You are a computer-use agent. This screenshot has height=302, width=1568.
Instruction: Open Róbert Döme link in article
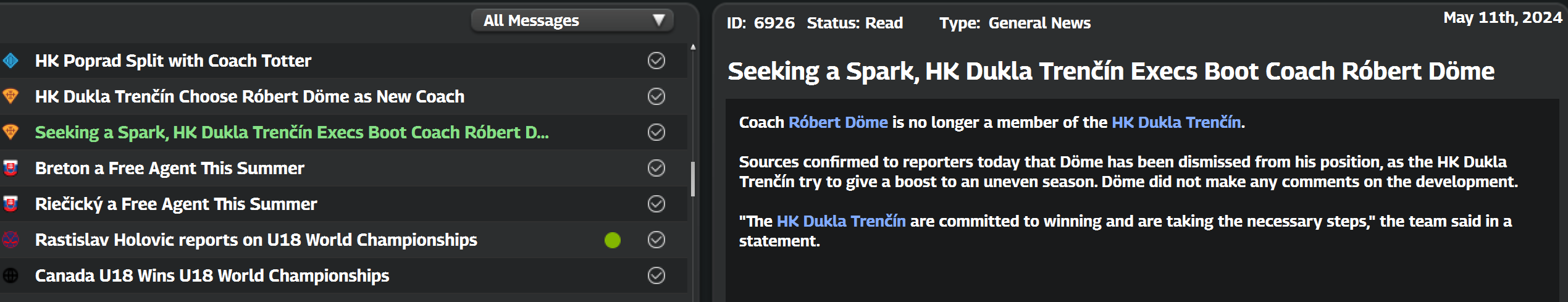[837, 122]
